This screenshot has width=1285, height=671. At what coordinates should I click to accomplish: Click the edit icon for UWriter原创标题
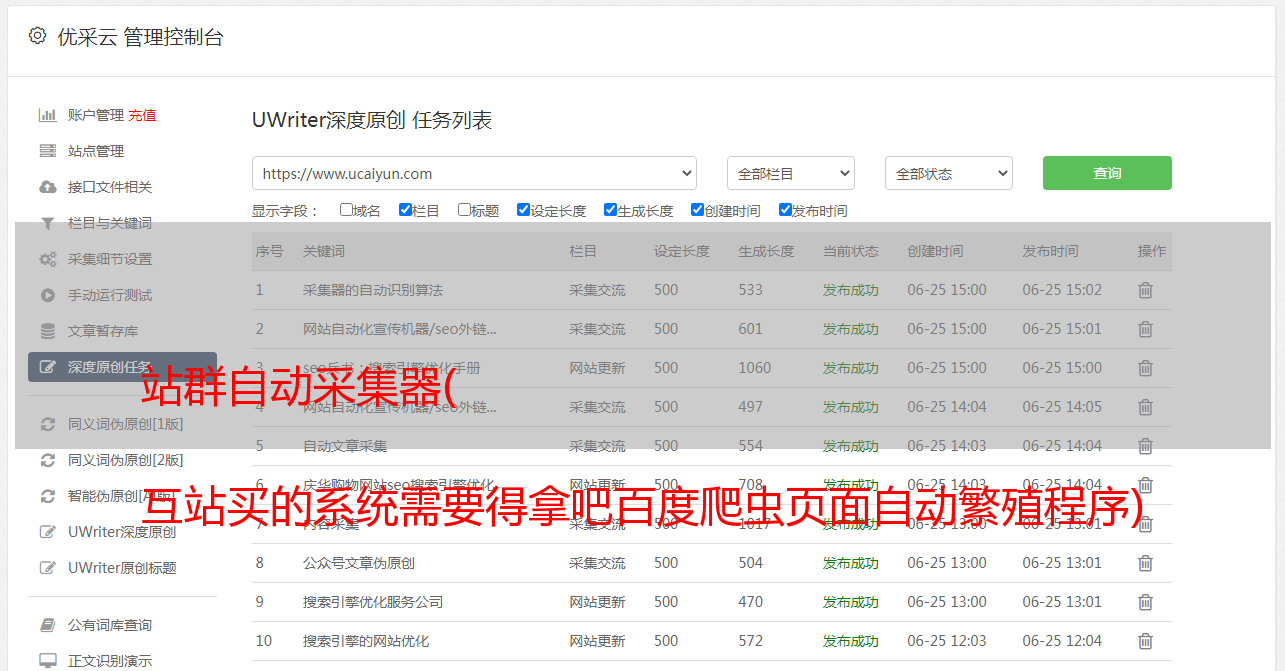pyautogui.click(x=47, y=568)
